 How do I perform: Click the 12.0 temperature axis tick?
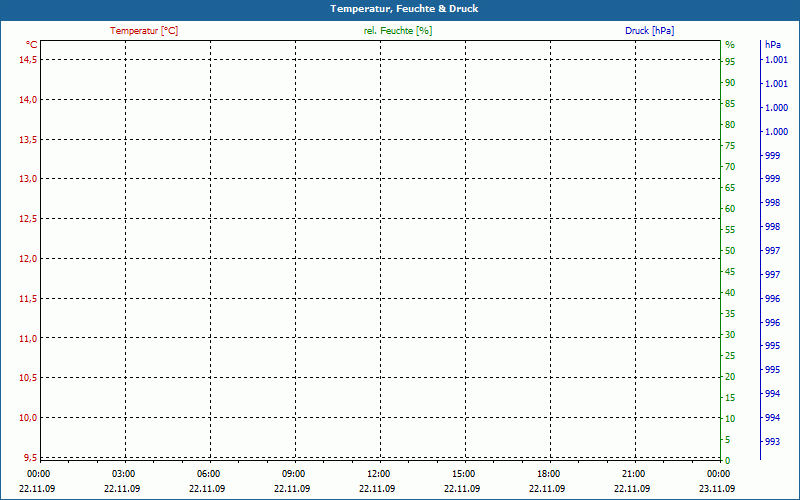click(x=28, y=259)
